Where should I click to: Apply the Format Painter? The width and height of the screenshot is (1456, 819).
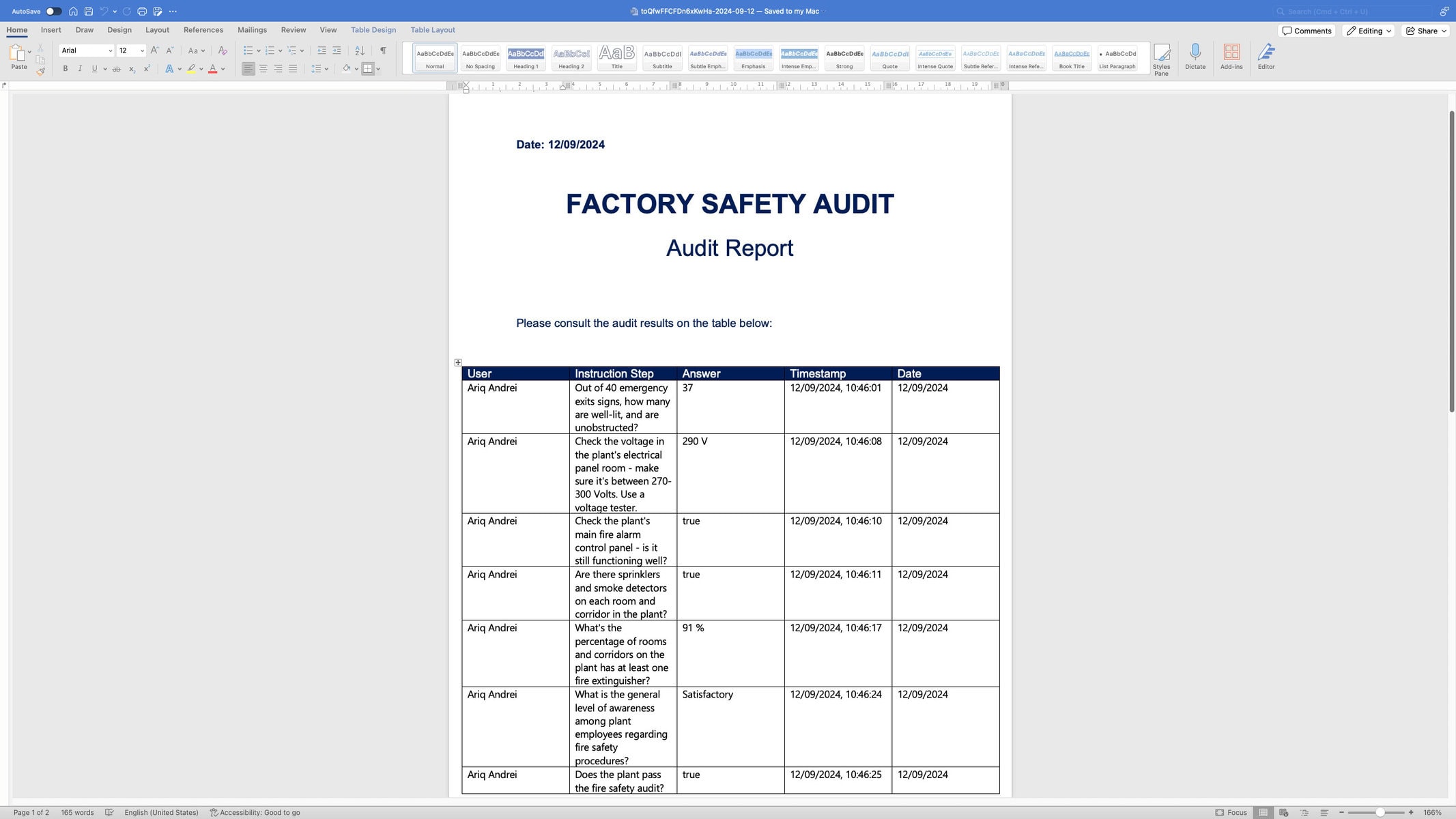(41, 70)
